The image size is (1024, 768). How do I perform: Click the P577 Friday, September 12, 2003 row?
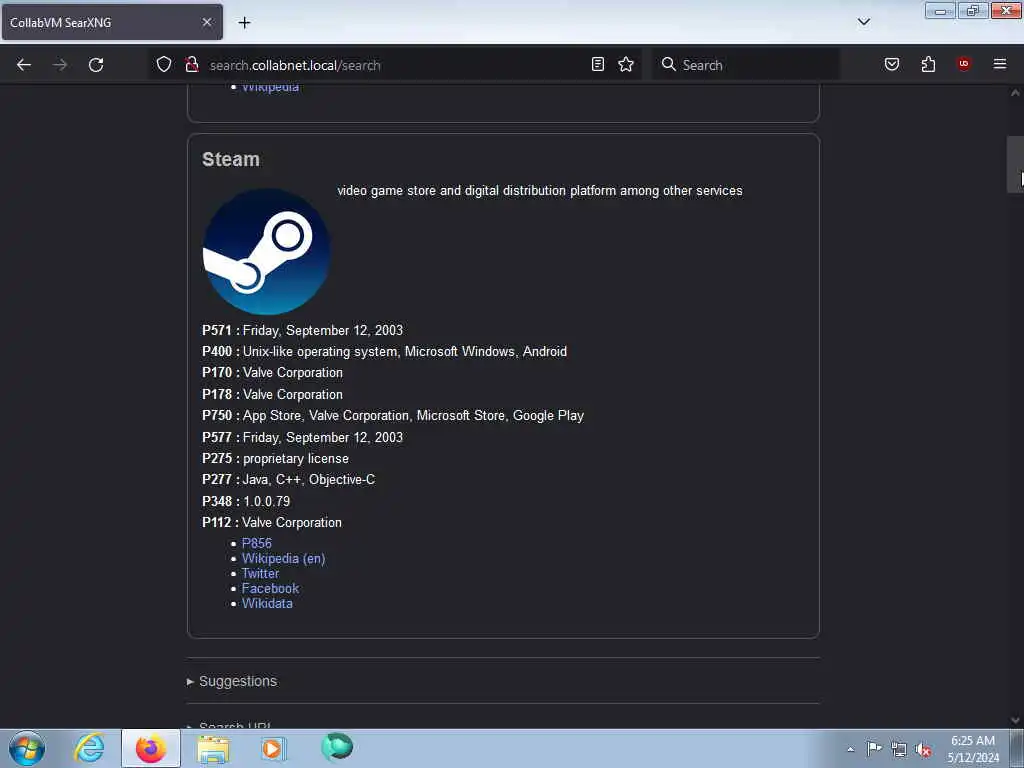click(302, 438)
